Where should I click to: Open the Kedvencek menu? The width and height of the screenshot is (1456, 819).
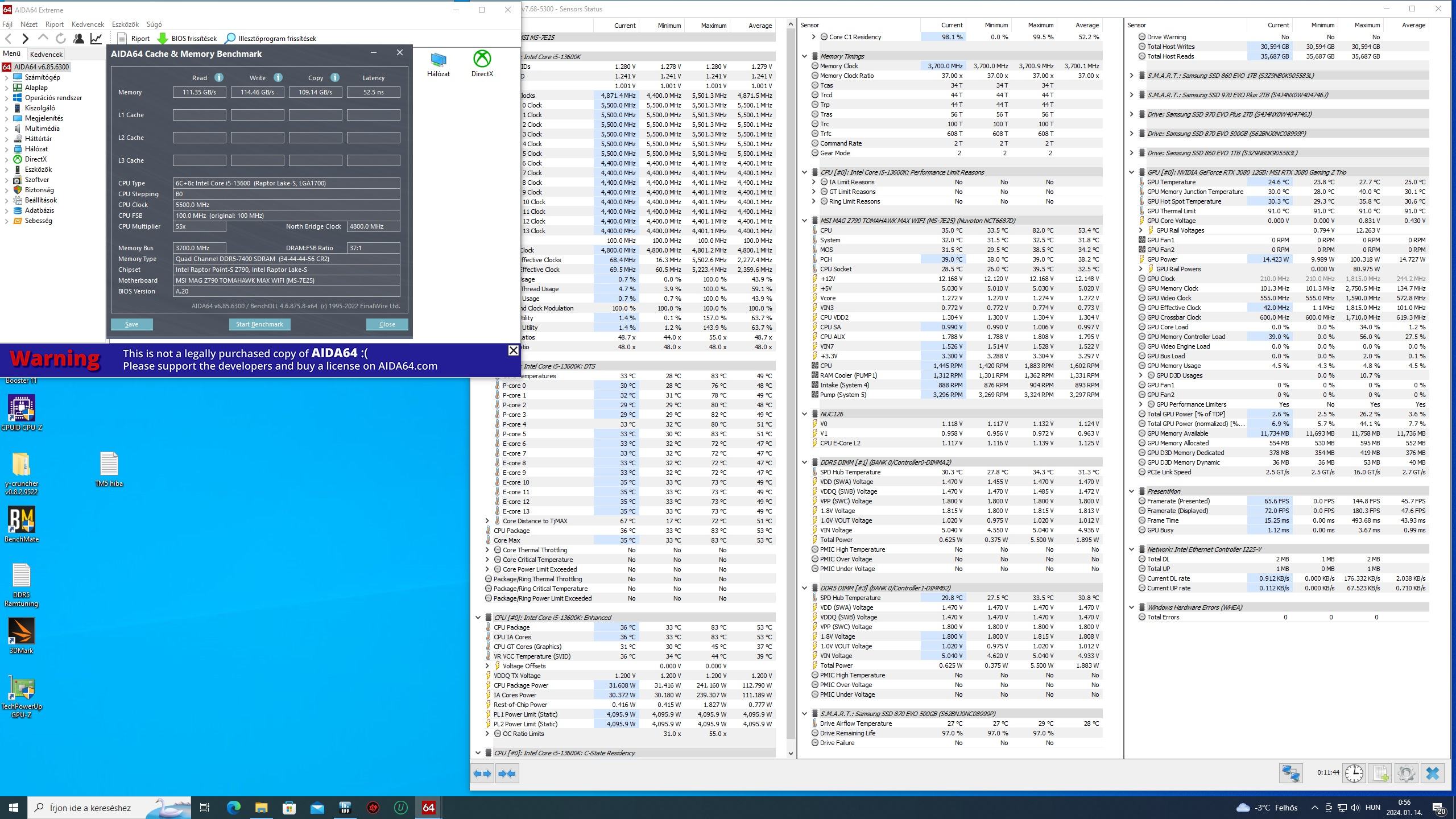(88, 24)
